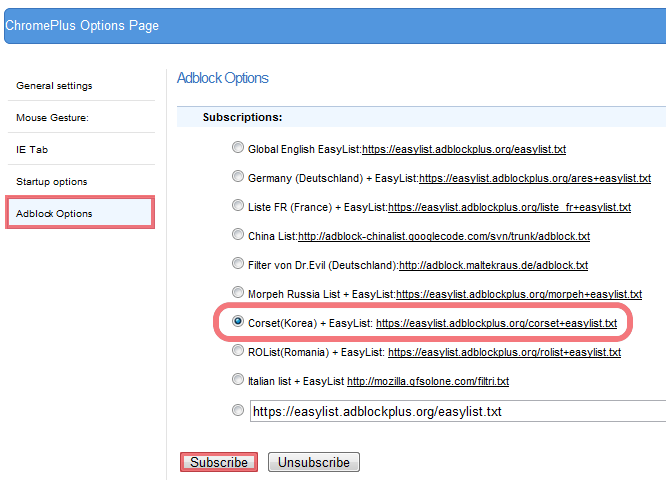This screenshot has height=480, width=666.
Task: Click the Adblock Options page heading
Action: point(223,78)
